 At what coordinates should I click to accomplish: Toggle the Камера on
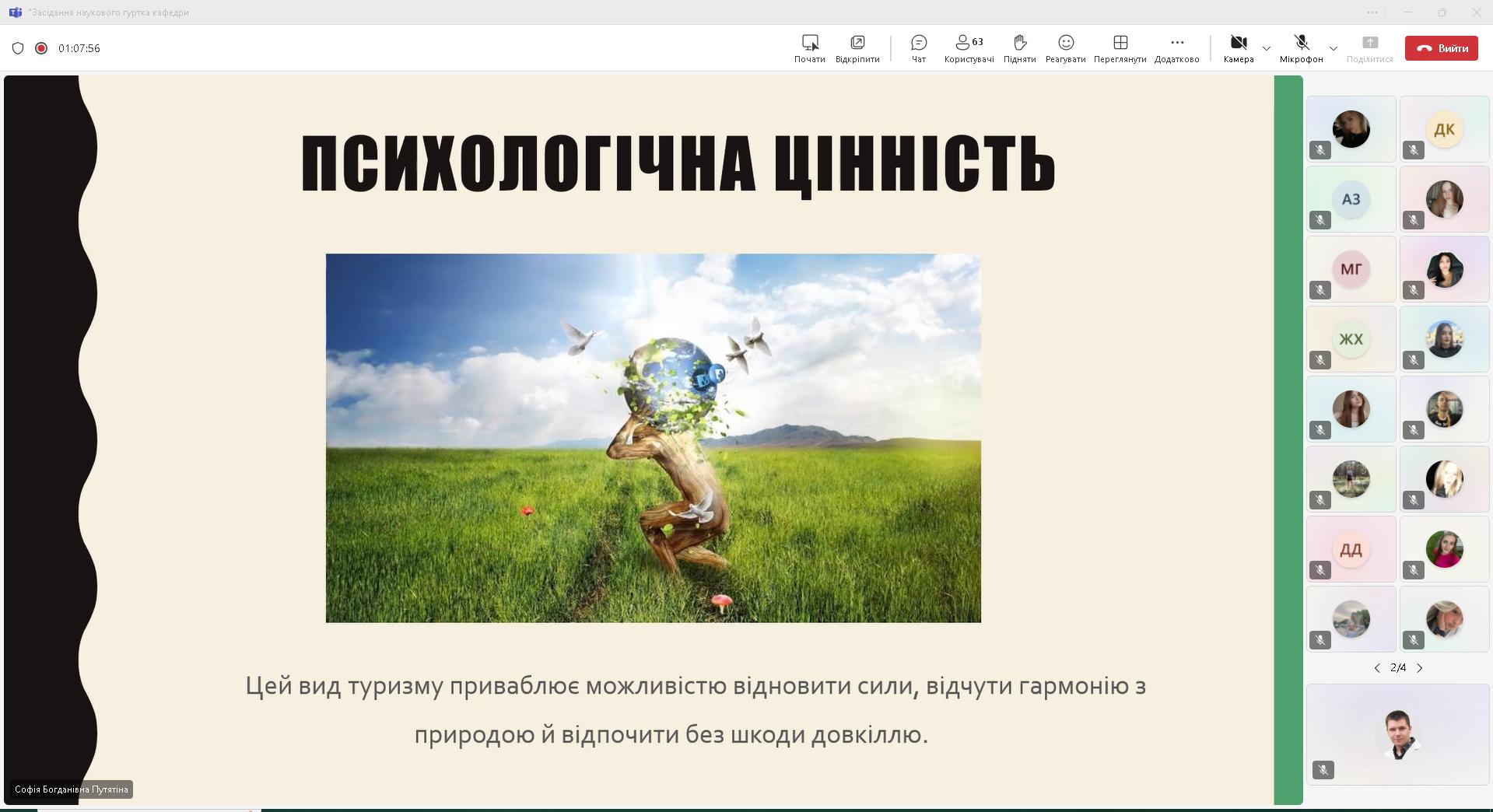coord(1238,48)
